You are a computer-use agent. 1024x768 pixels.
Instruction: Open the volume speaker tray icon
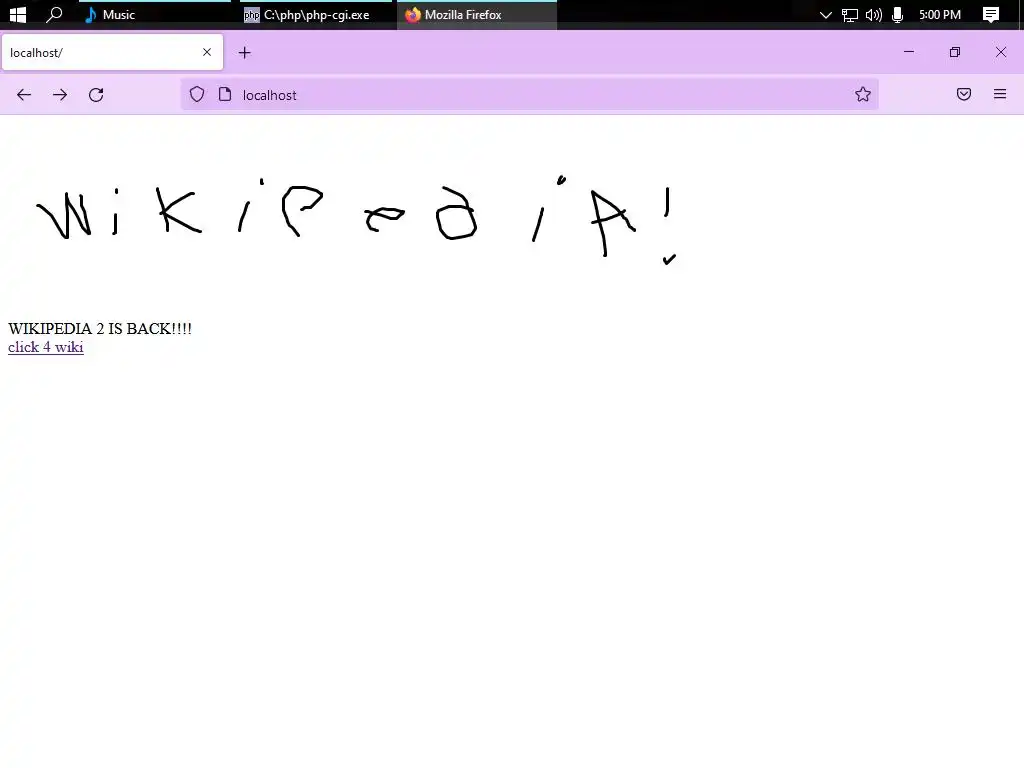874,15
